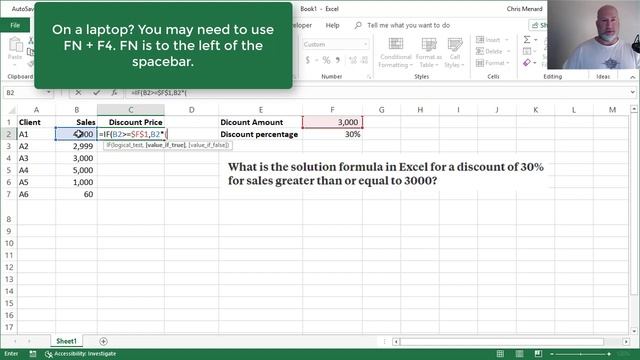Select column C header
The height and width of the screenshot is (360, 640).
point(131,110)
